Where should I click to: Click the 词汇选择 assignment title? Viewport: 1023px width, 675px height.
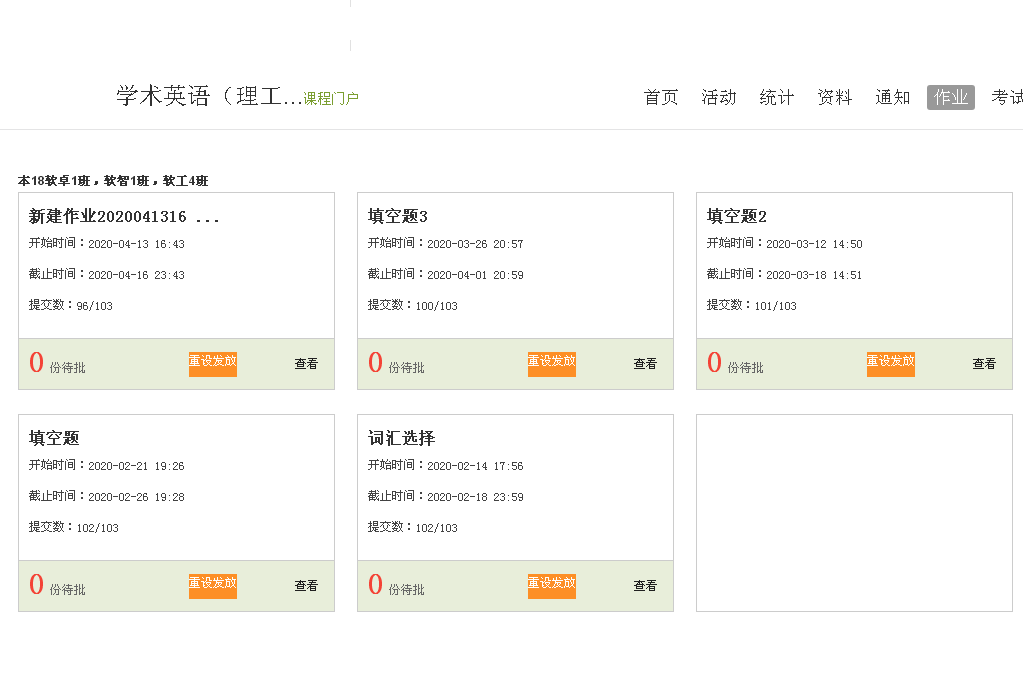[x=402, y=438]
